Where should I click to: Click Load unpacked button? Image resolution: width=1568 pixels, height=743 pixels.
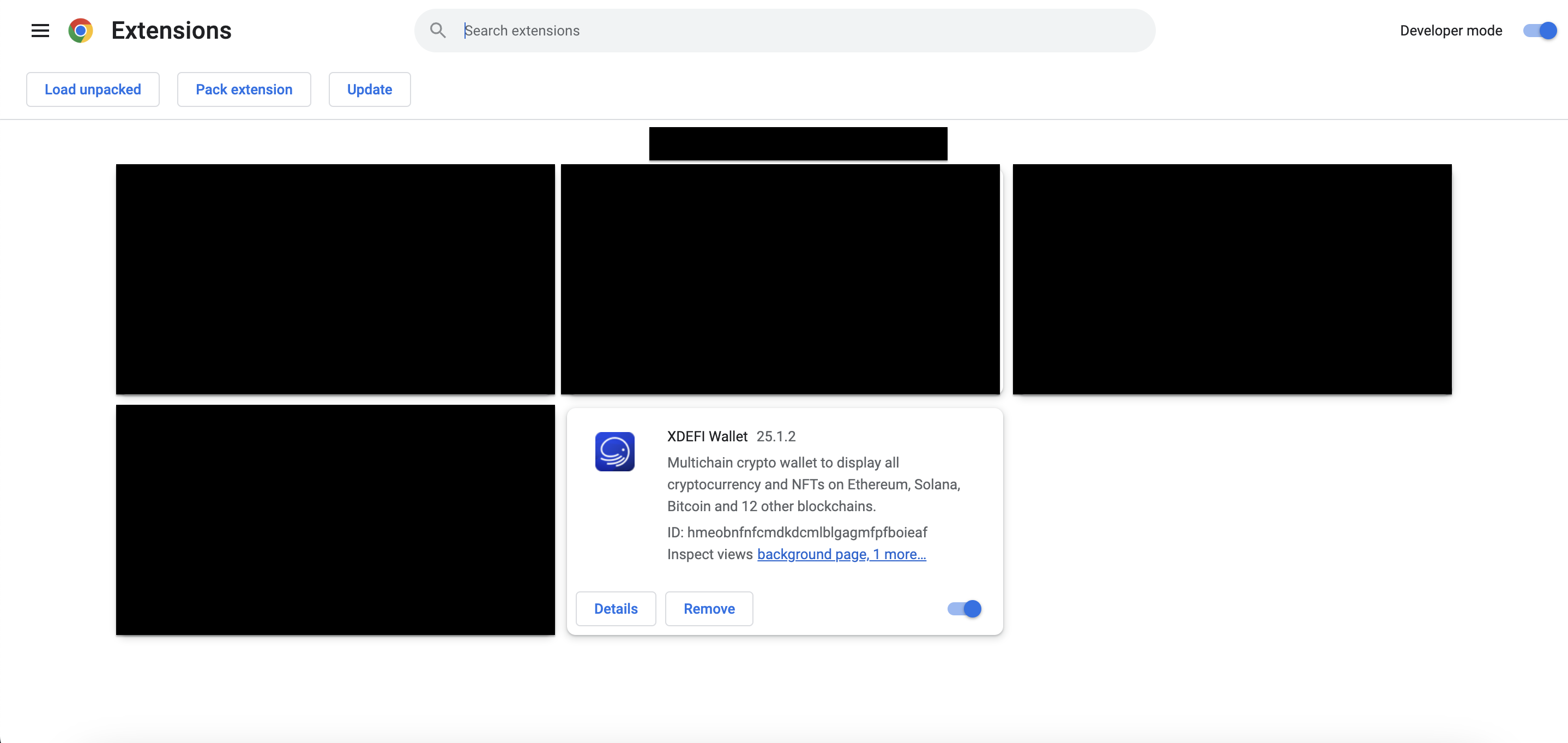point(93,89)
